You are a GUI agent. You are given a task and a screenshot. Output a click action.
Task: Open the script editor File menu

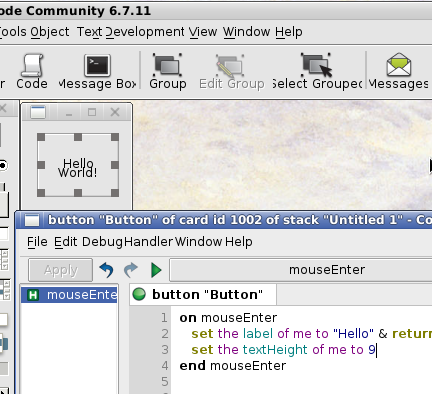(x=37, y=241)
